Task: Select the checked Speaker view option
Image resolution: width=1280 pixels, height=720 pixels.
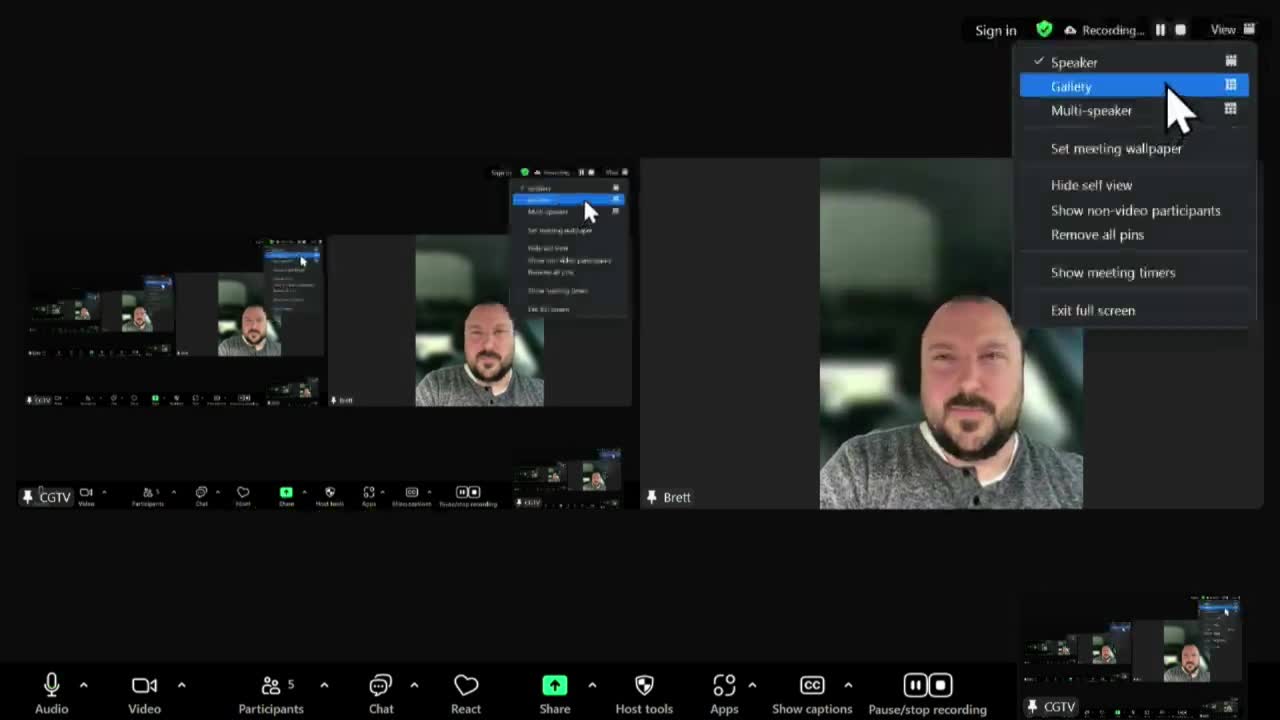Action: [1074, 62]
